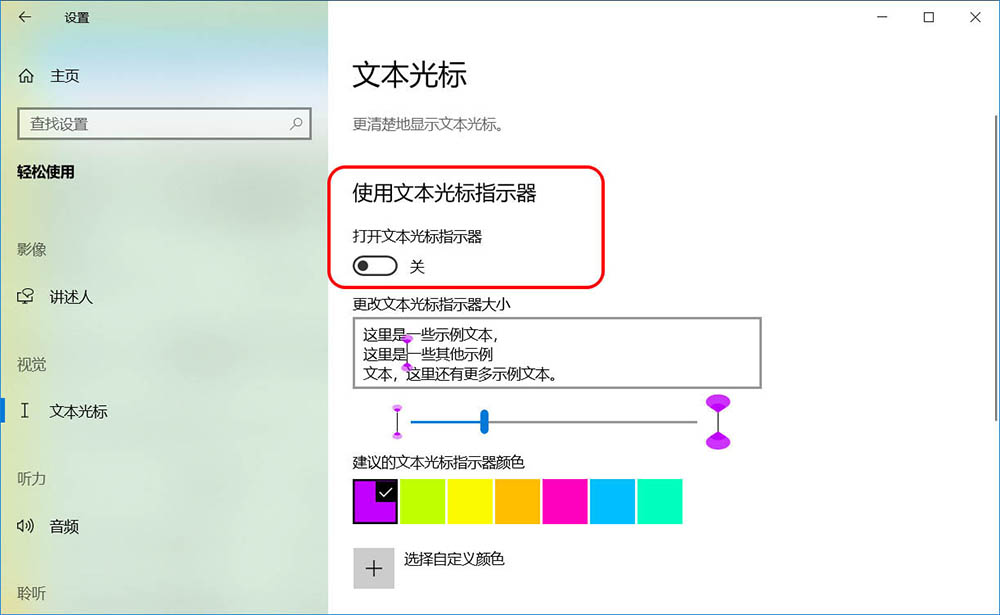Click the 设置 window title text
This screenshot has height=615, width=1000.
77,18
